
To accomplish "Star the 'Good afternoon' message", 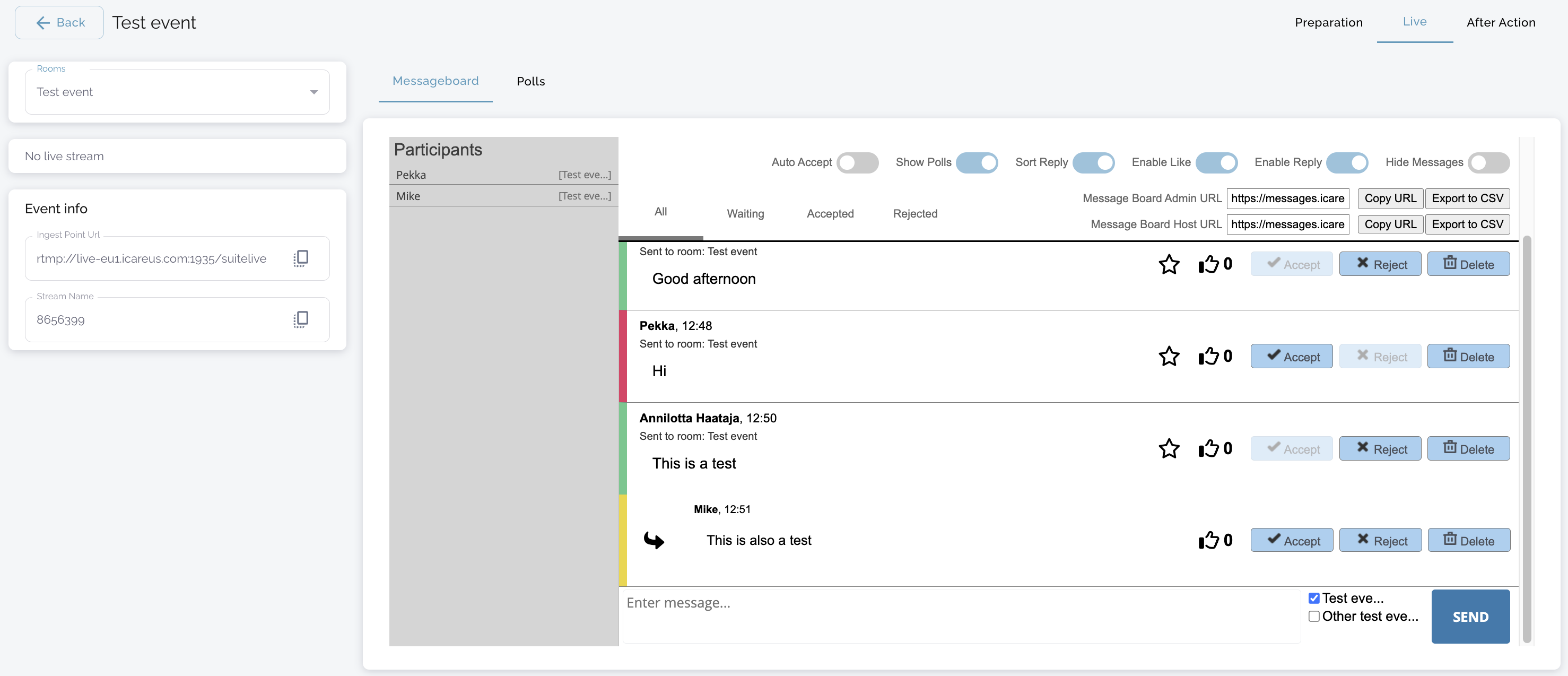I will click(x=1169, y=264).
